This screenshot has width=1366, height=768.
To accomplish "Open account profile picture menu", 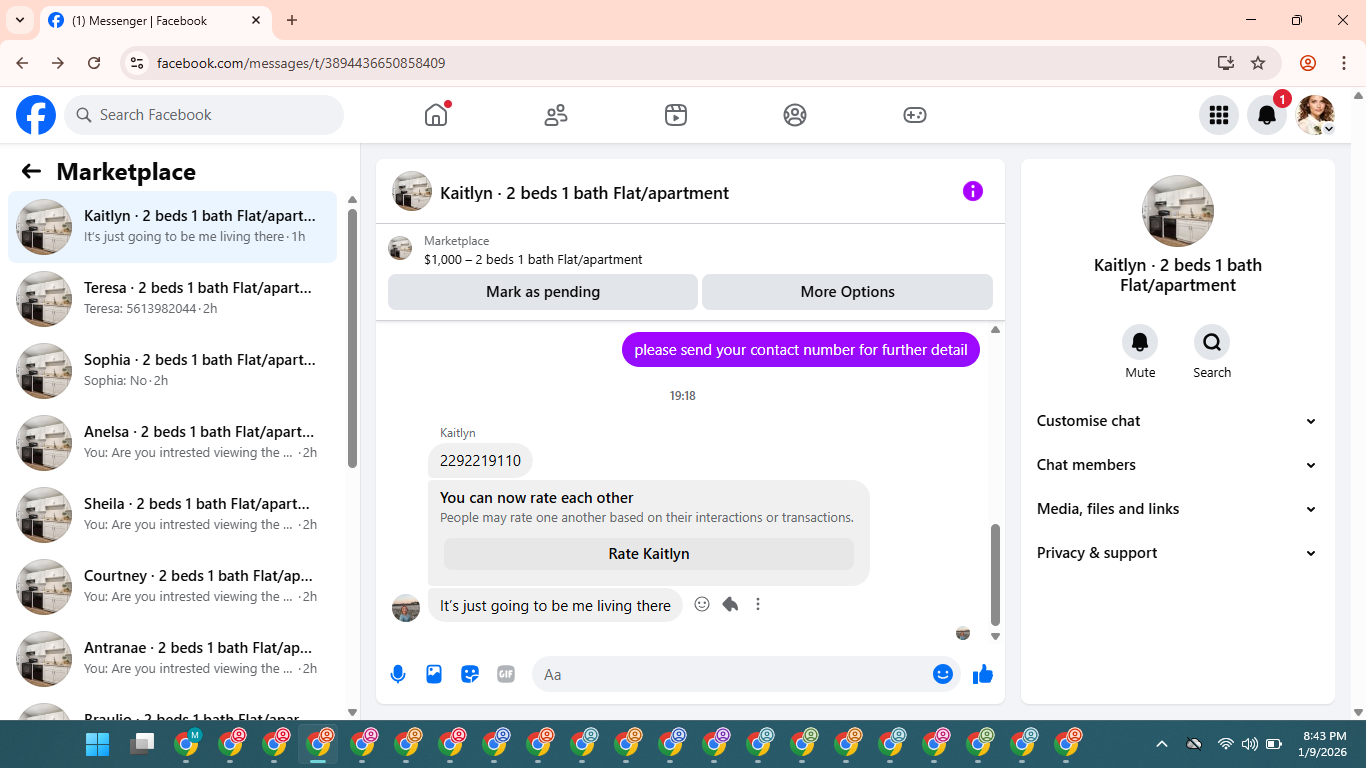I will pyautogui.click(x=1315, y=115).
